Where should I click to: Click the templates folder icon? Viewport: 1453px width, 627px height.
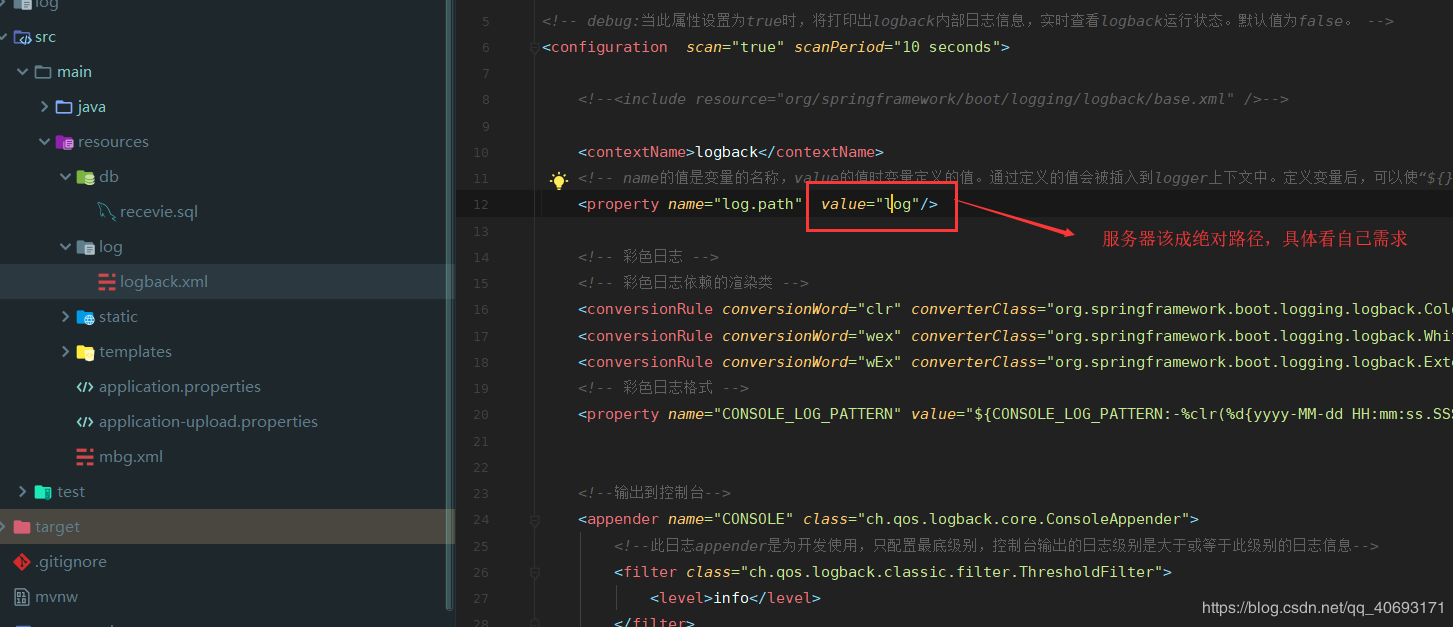(86, 352)
